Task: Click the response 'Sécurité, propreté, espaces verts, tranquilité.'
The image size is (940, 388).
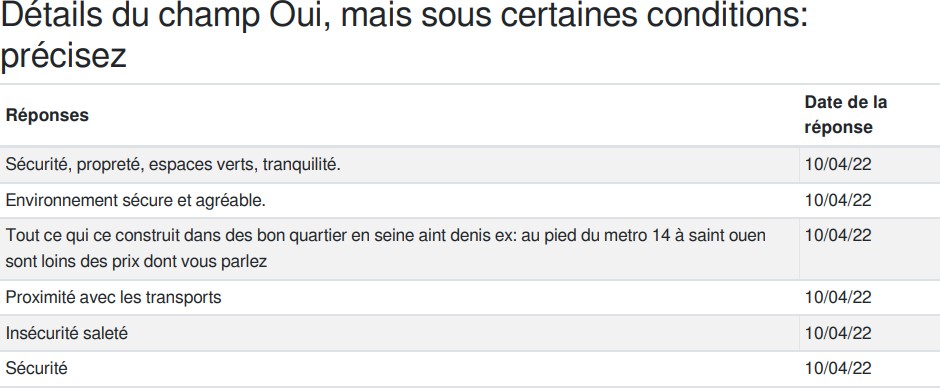Action: 173,164
